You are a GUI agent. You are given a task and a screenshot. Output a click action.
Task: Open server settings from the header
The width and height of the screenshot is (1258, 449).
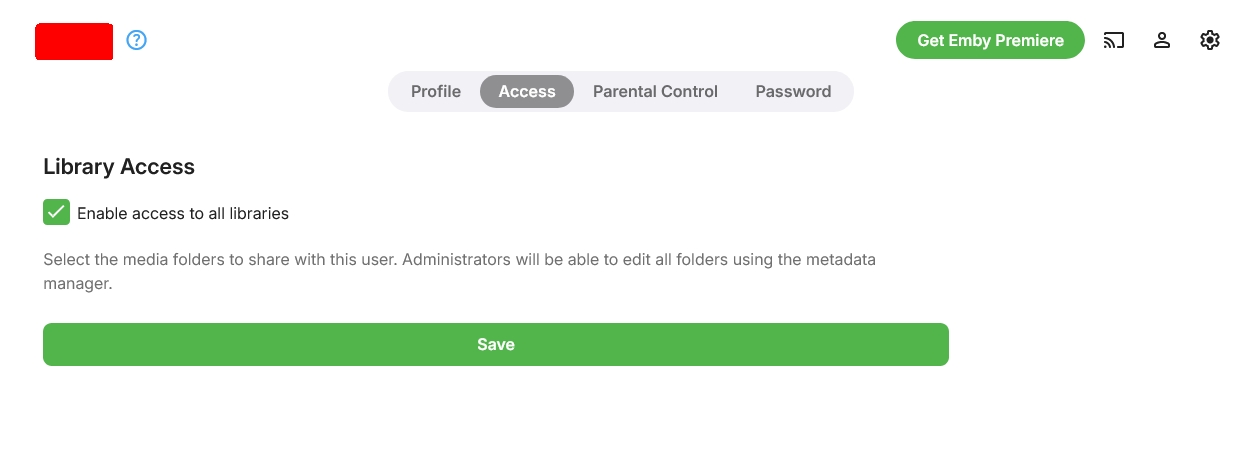click(x=1210, y=40)
